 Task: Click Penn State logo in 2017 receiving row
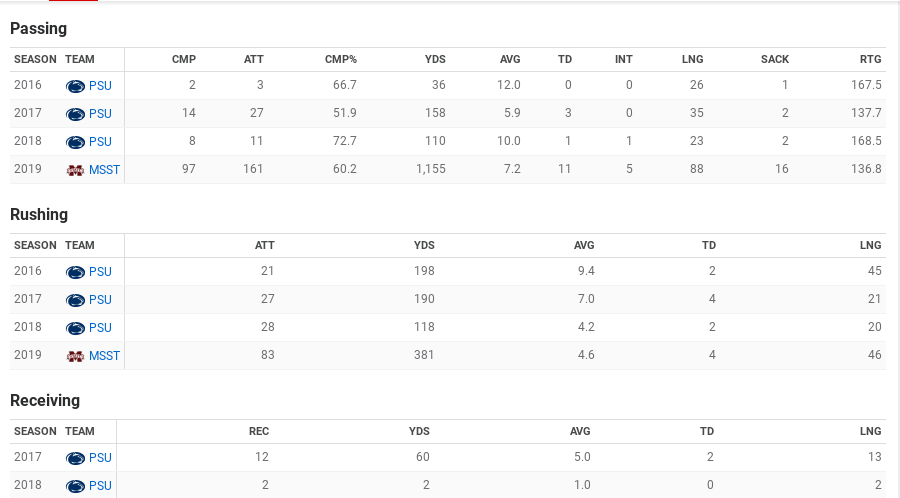point(75,458)
